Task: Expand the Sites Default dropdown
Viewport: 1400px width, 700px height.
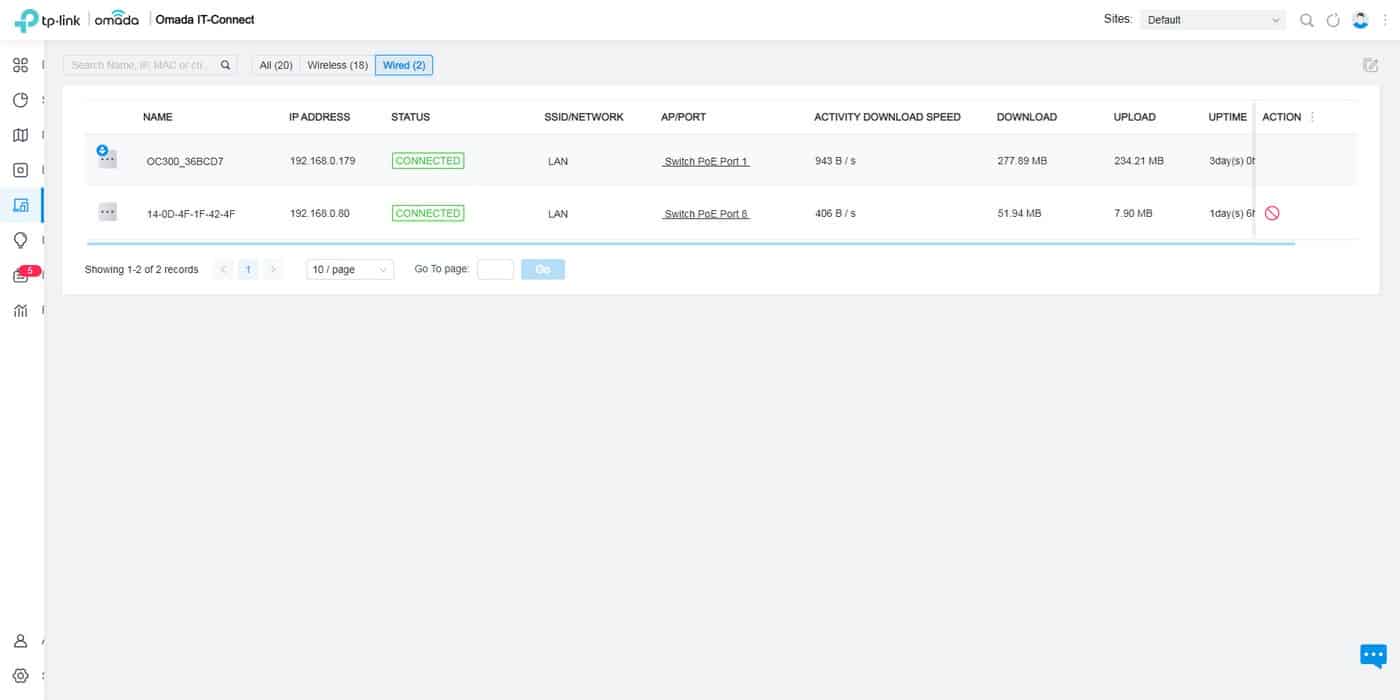Action: (x=1212, y=20)
